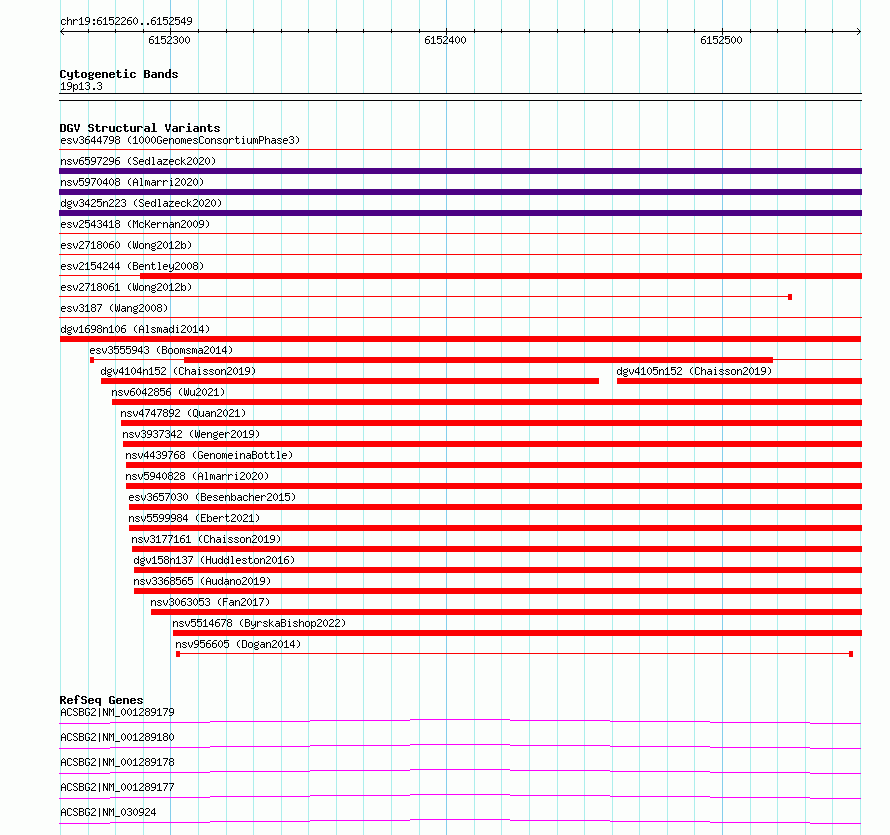Click right endpoint marker of nsv956605 line

(x=851, y=654)
